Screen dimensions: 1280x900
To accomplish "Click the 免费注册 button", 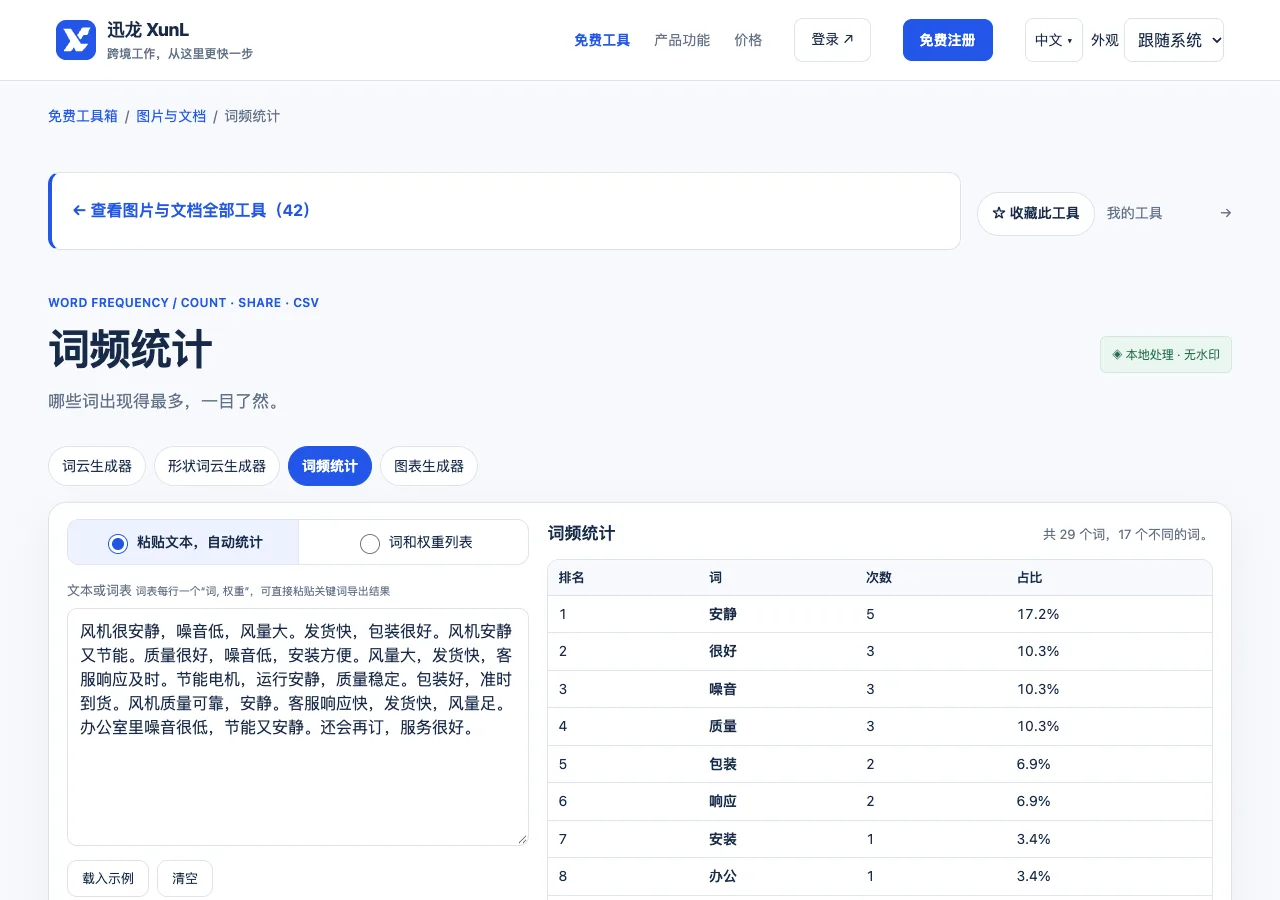I will pyautogui.click(x=947, y=40).
